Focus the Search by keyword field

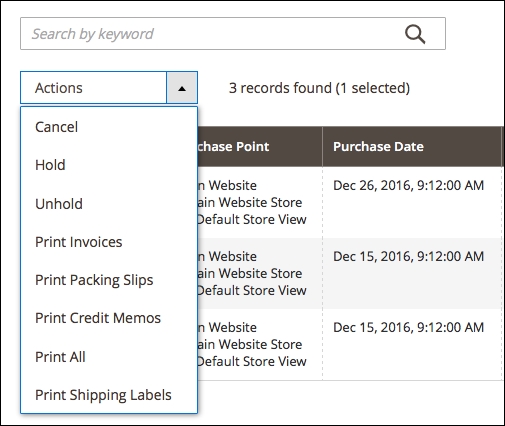(233, 34)
